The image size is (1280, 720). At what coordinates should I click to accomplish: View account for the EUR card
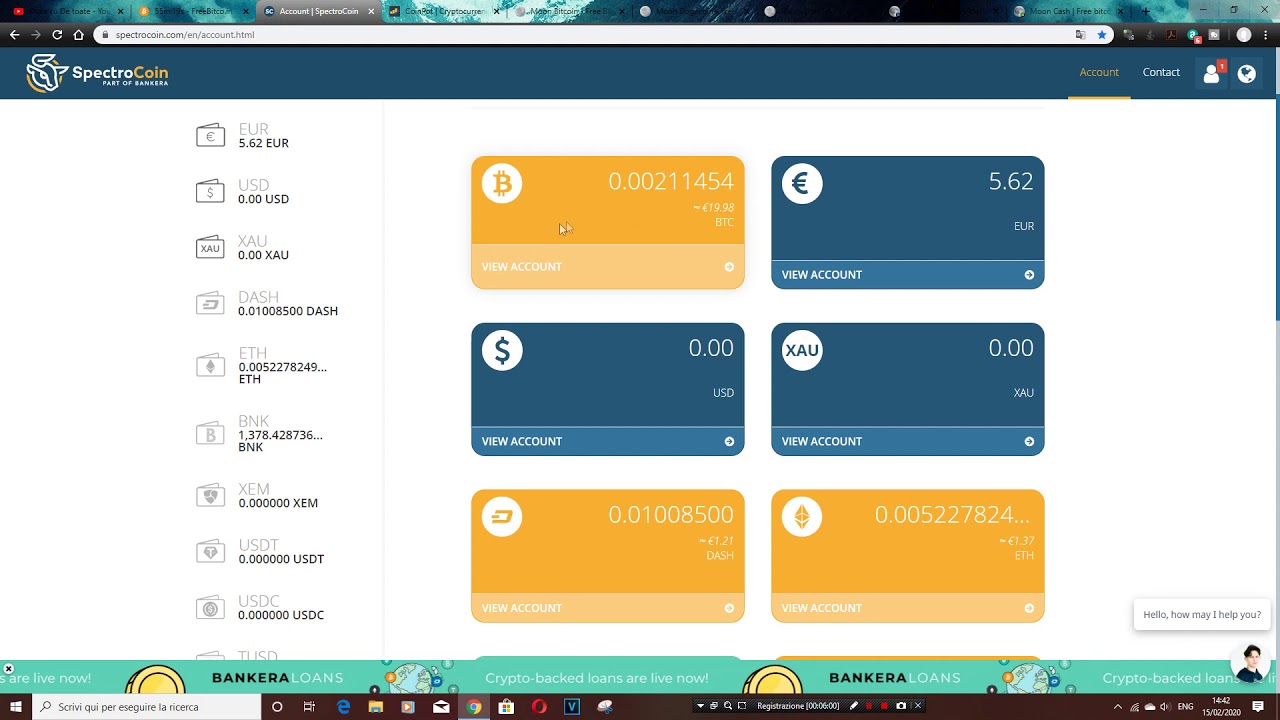(x=908, y=275)
